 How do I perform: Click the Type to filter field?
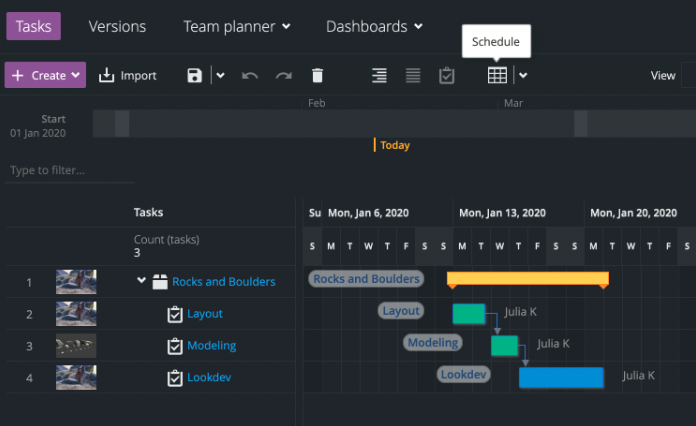(x=69, y=171)
